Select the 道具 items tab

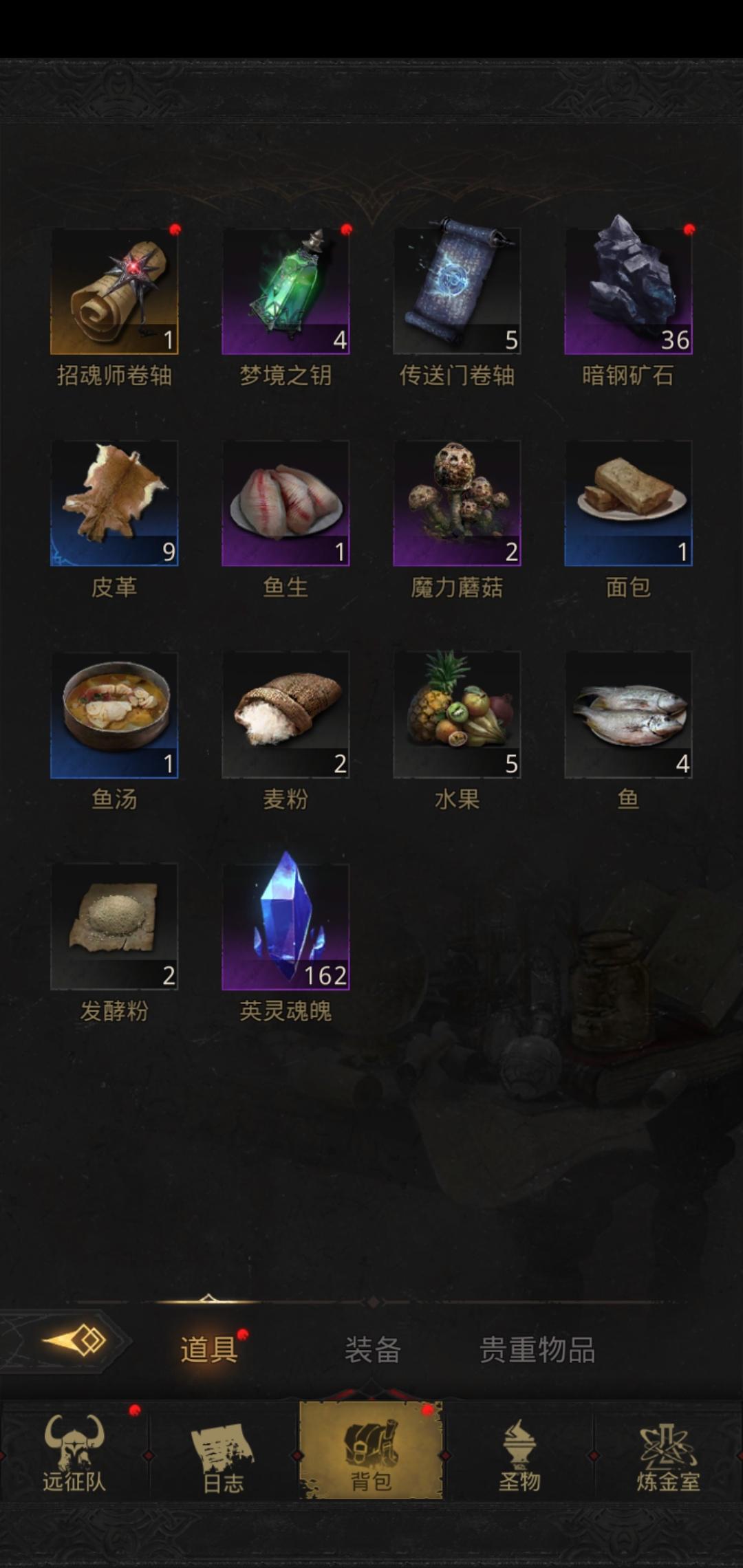click(x=208, y=1349)
